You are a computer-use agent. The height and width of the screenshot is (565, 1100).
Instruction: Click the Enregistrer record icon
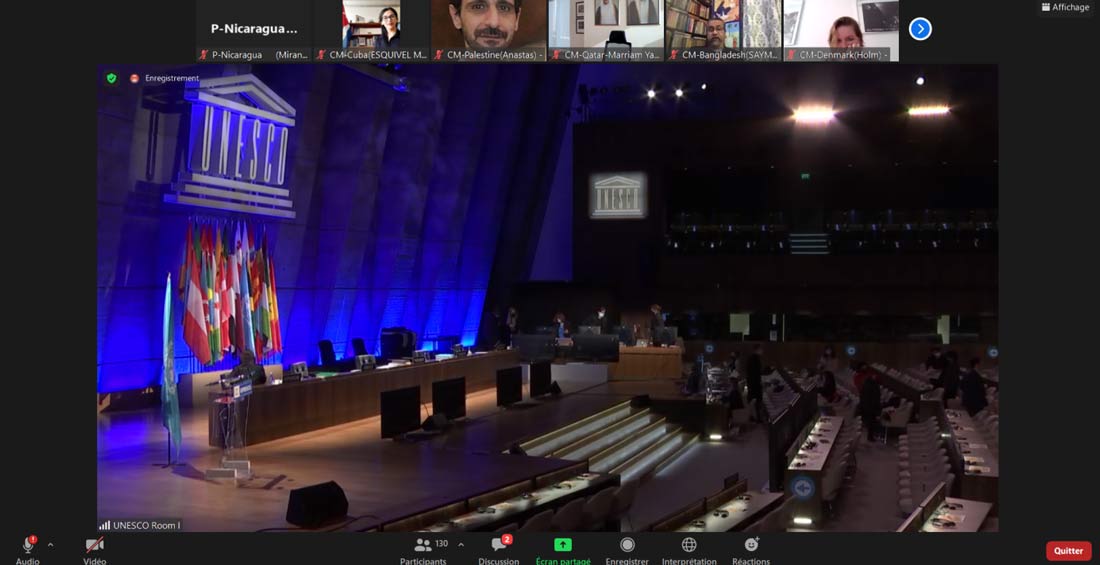click(x=627, y=545)
